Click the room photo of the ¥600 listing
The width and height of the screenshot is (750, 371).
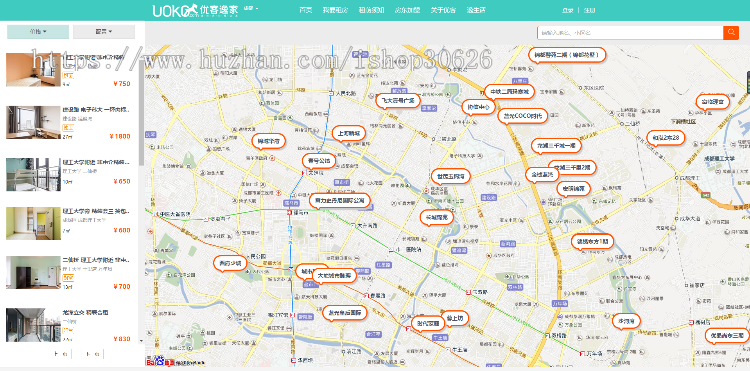tap(33, 223)
